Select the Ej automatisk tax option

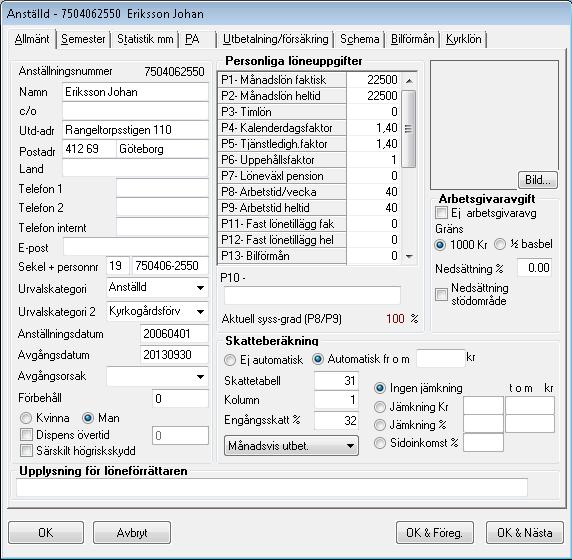pos(230,360)
